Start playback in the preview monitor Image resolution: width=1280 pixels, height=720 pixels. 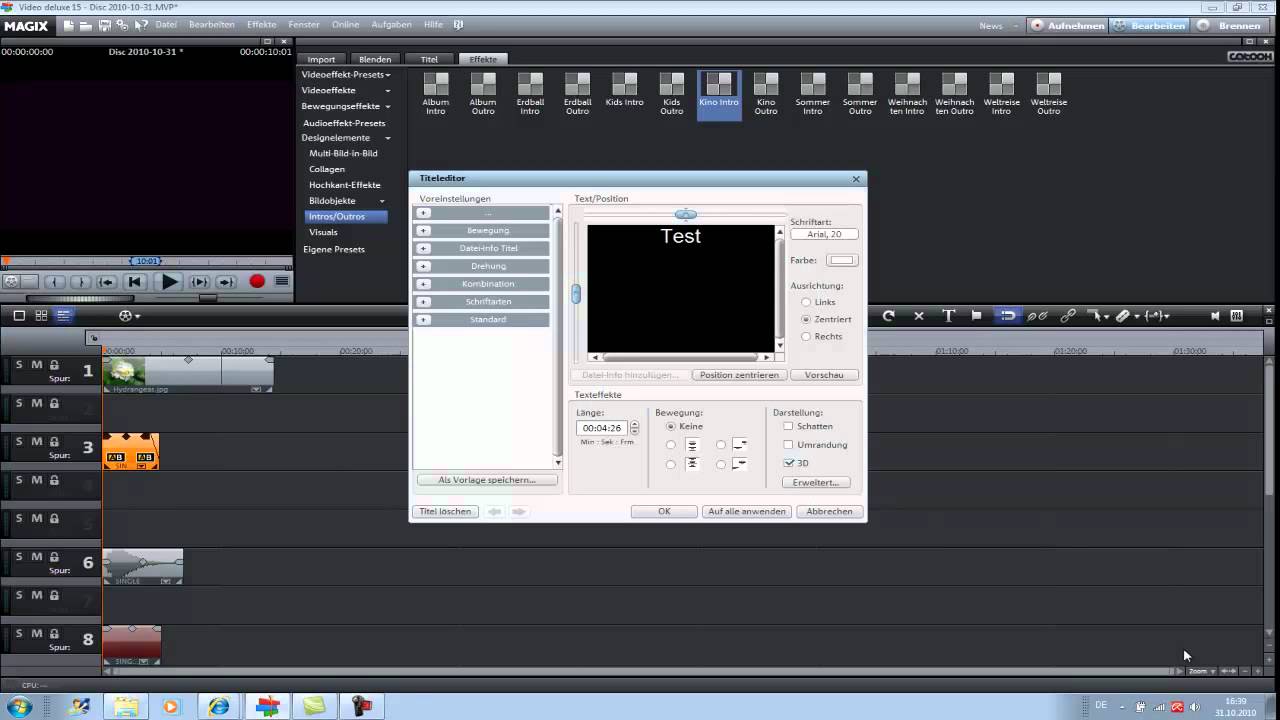[170, 282]
